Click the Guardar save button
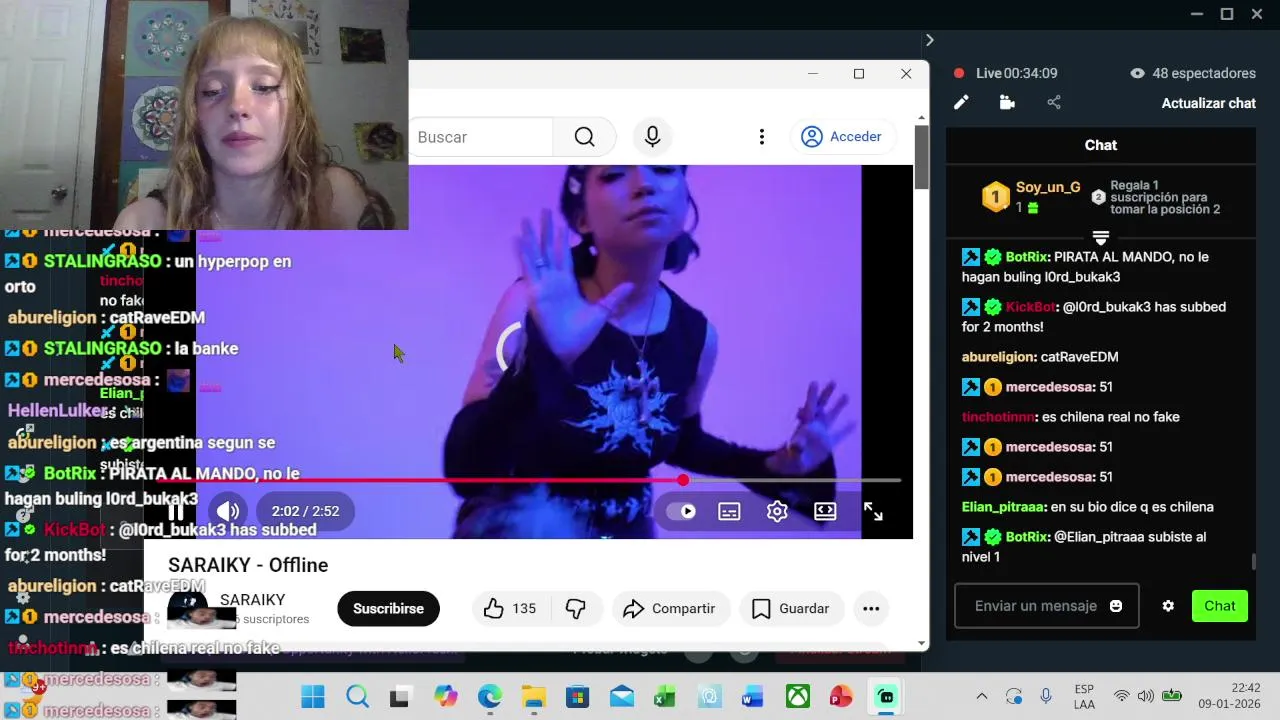The width and height of the screenshot is (1280, 720). pos(791,608)
